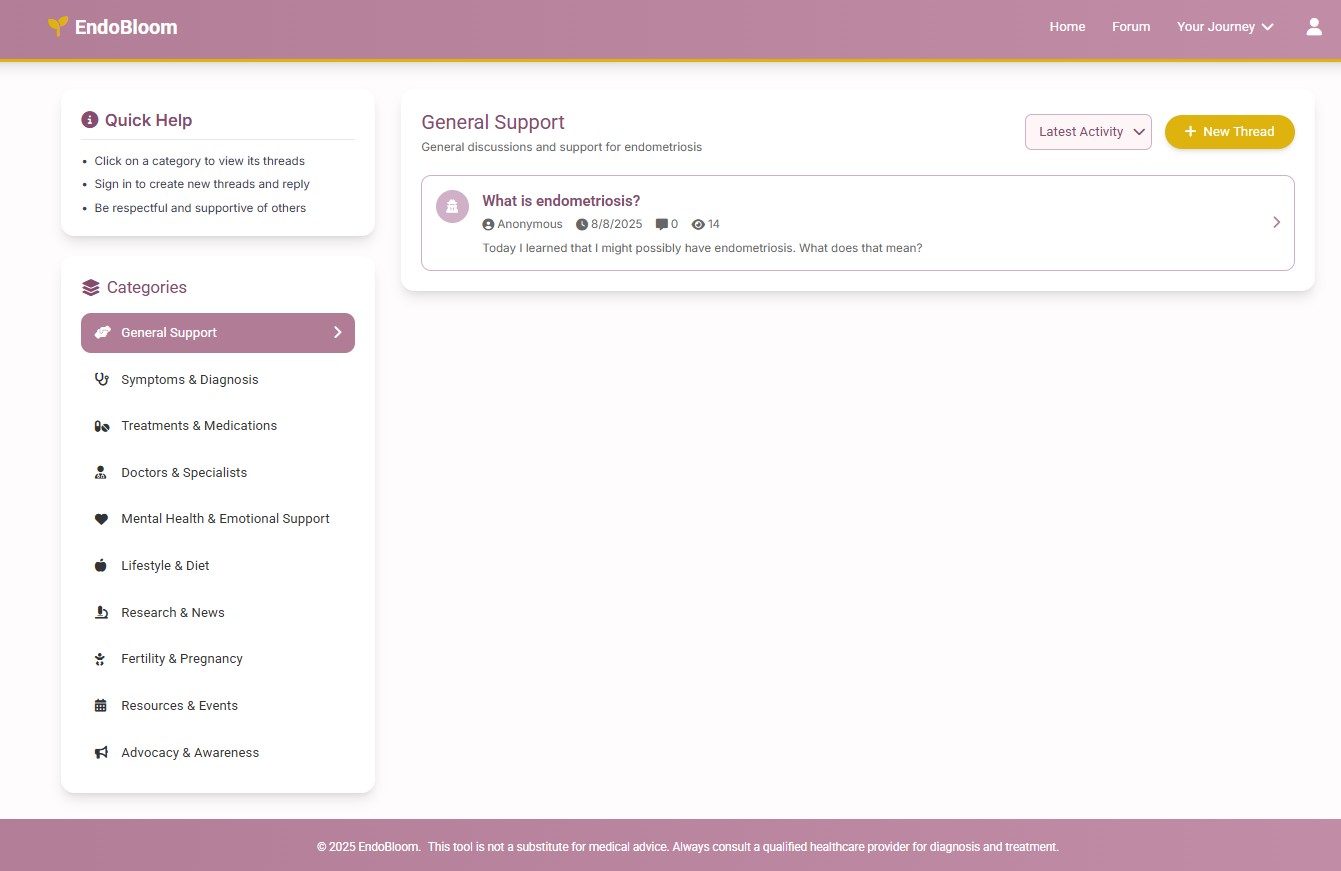Viewport: 1341px width, 871px height.
Task: Click the thread author avatar icon
Action: tap(452, 207)
